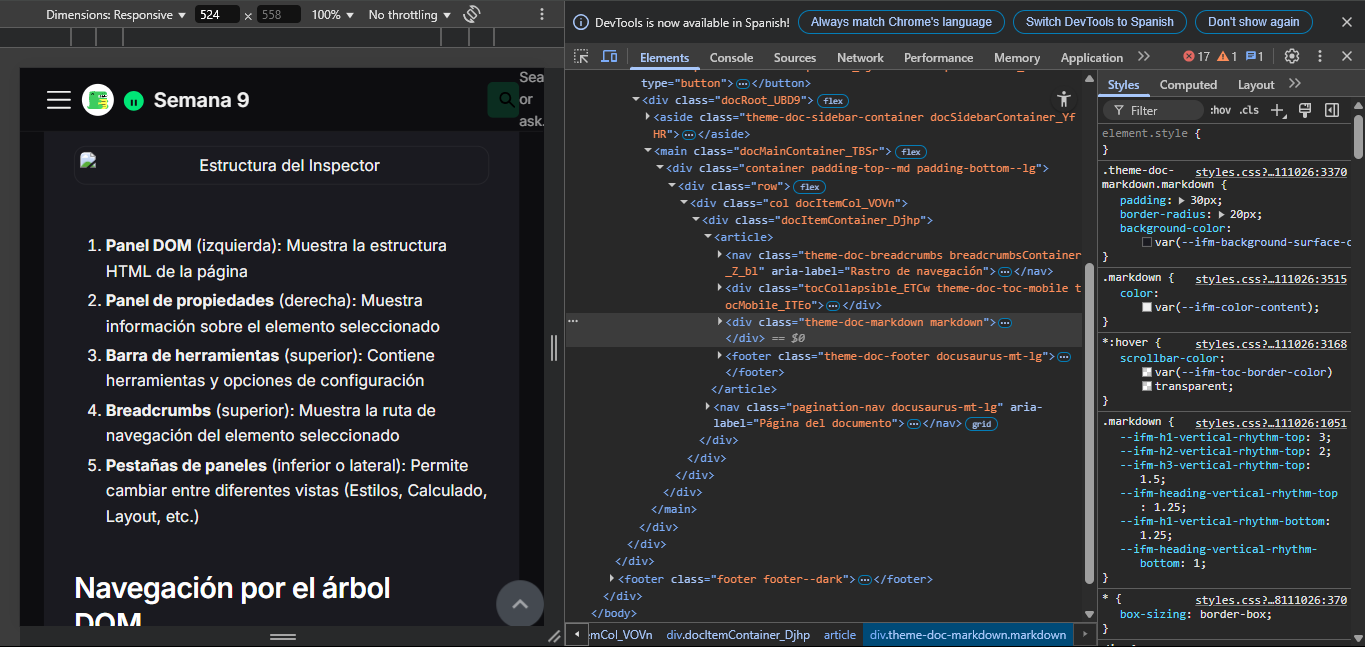Rotate the responsive viewport
The width and height of the screenshot is (1365, 647).
(470, 14)
